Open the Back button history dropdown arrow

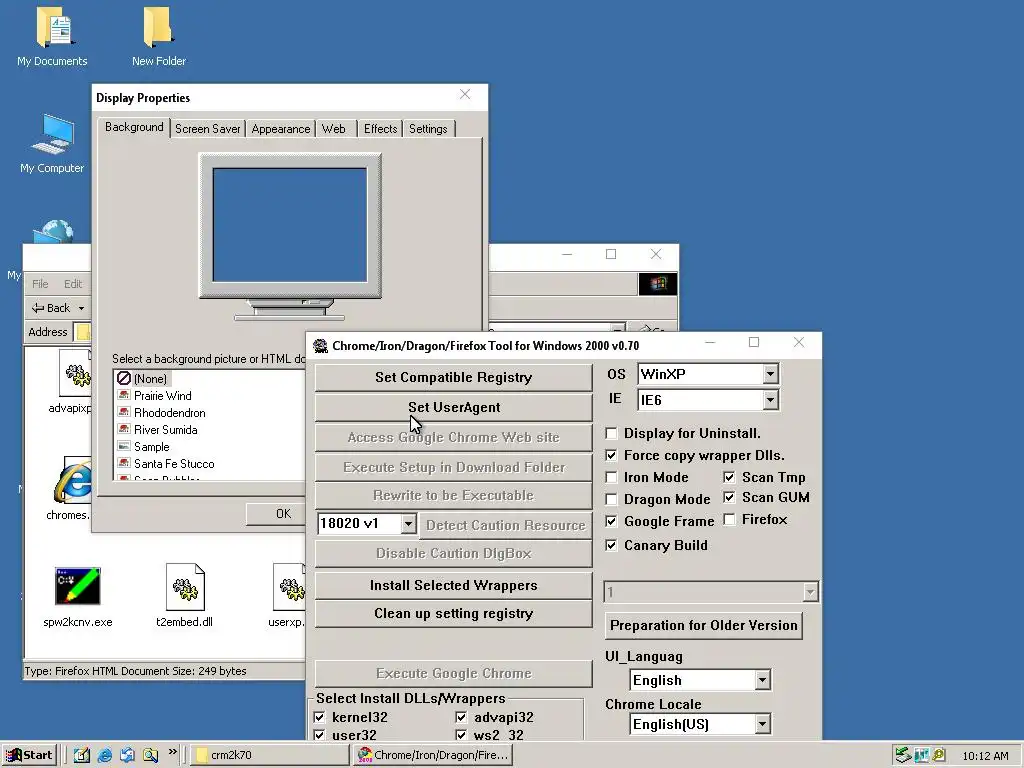point(81,308)
